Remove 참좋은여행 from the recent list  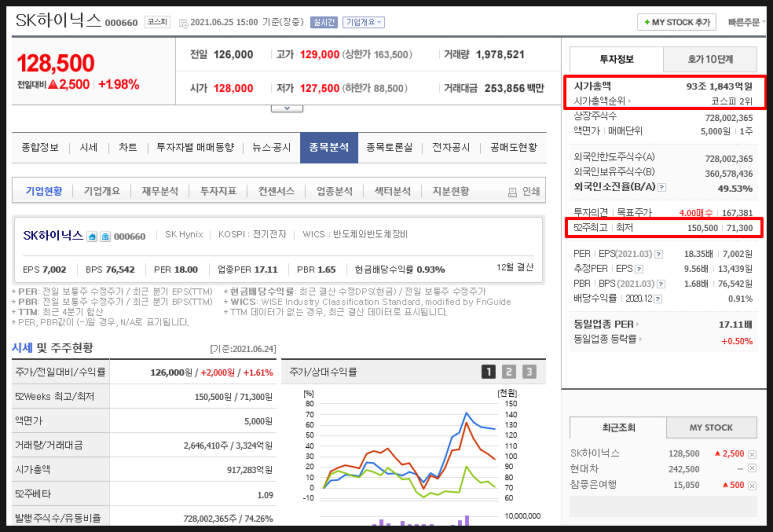752,486
